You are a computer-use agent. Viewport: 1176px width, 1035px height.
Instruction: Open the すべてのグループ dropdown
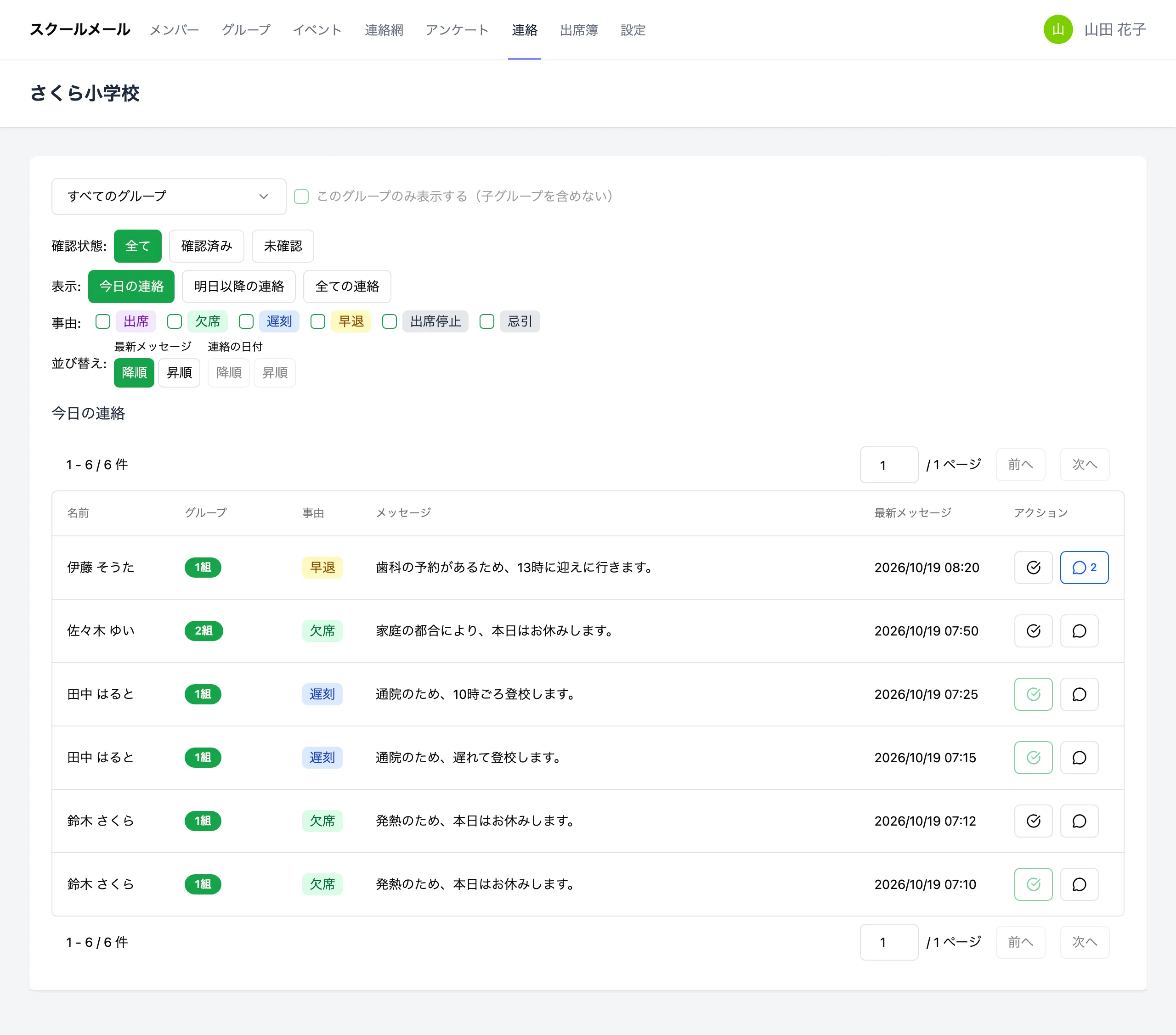pos(169,197)
